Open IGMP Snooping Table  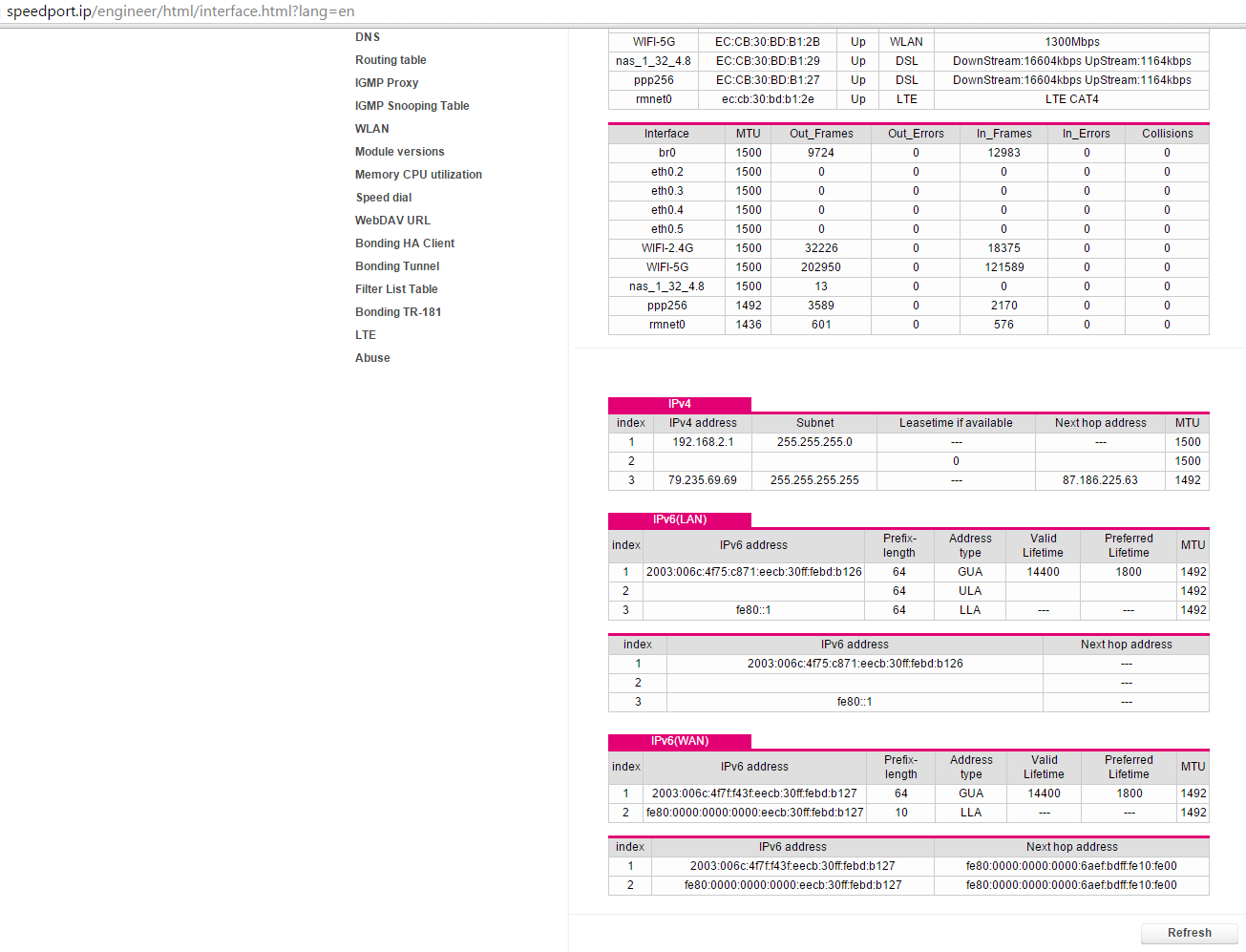click(x=412, y=106)
